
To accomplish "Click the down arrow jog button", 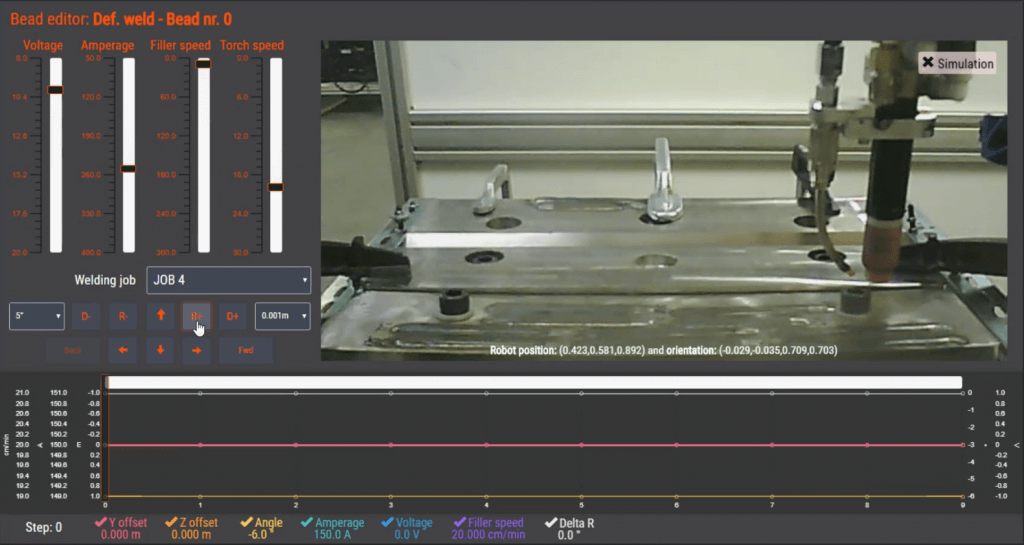I will coord(160,350).
